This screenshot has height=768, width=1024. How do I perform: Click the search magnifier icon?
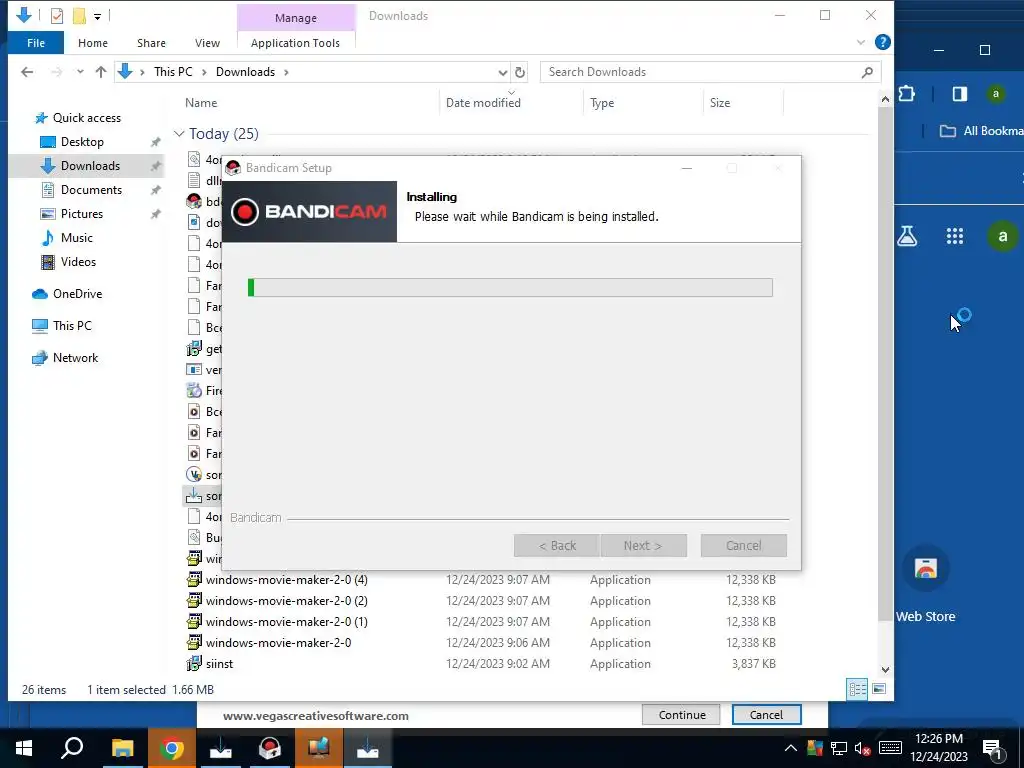point(867,72)
